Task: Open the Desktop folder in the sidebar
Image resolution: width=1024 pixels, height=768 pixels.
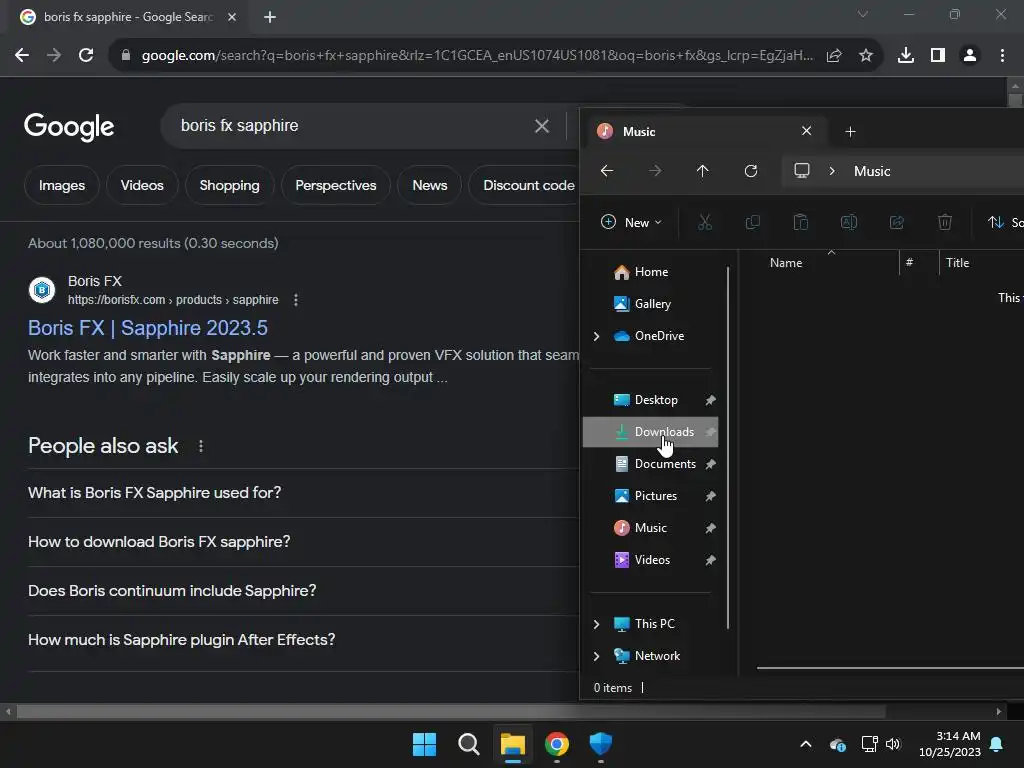Action: pos(650,400)
